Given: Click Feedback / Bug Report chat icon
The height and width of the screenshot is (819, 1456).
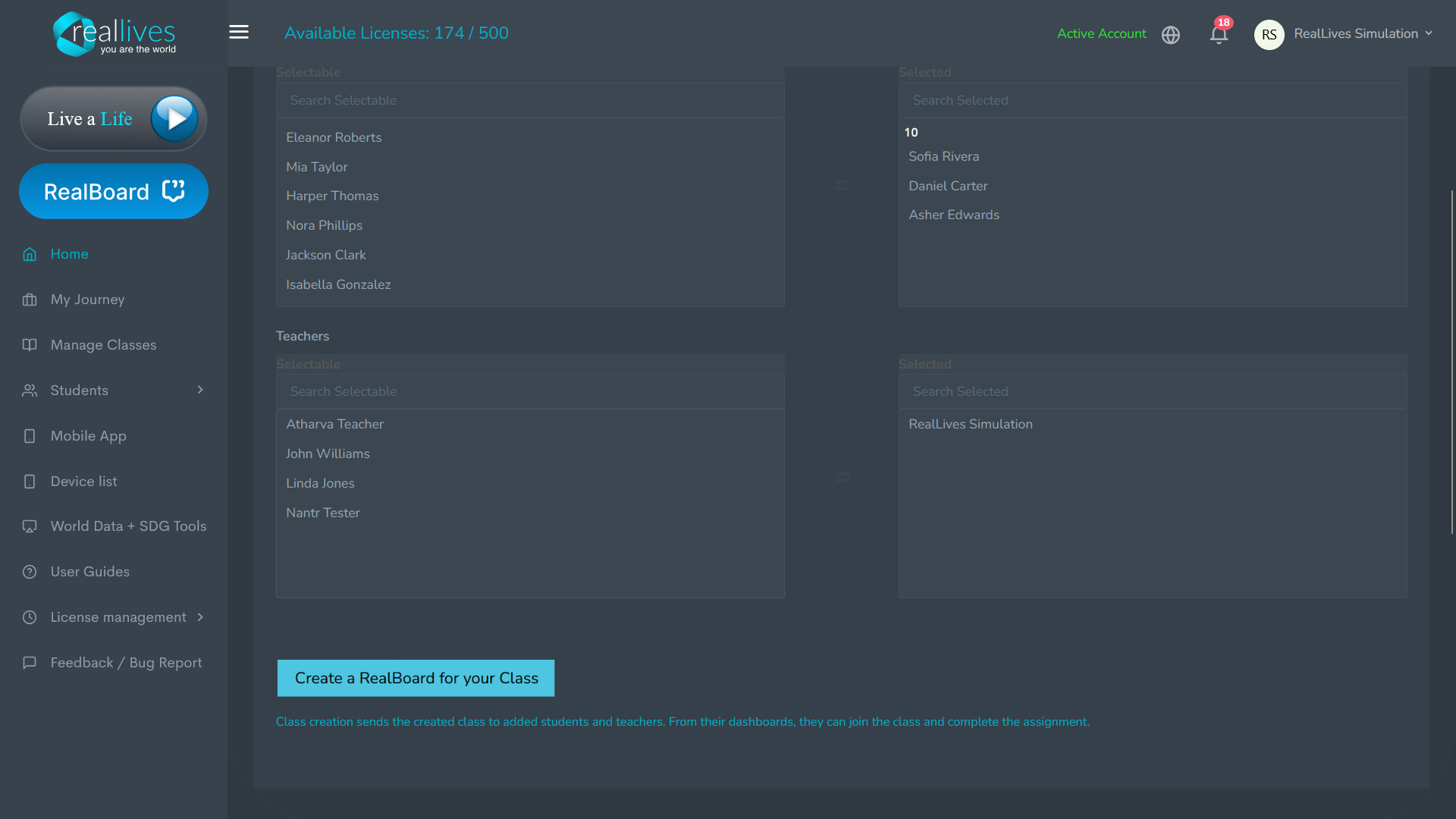Looking at the screenshot, I should pos(30,663).
